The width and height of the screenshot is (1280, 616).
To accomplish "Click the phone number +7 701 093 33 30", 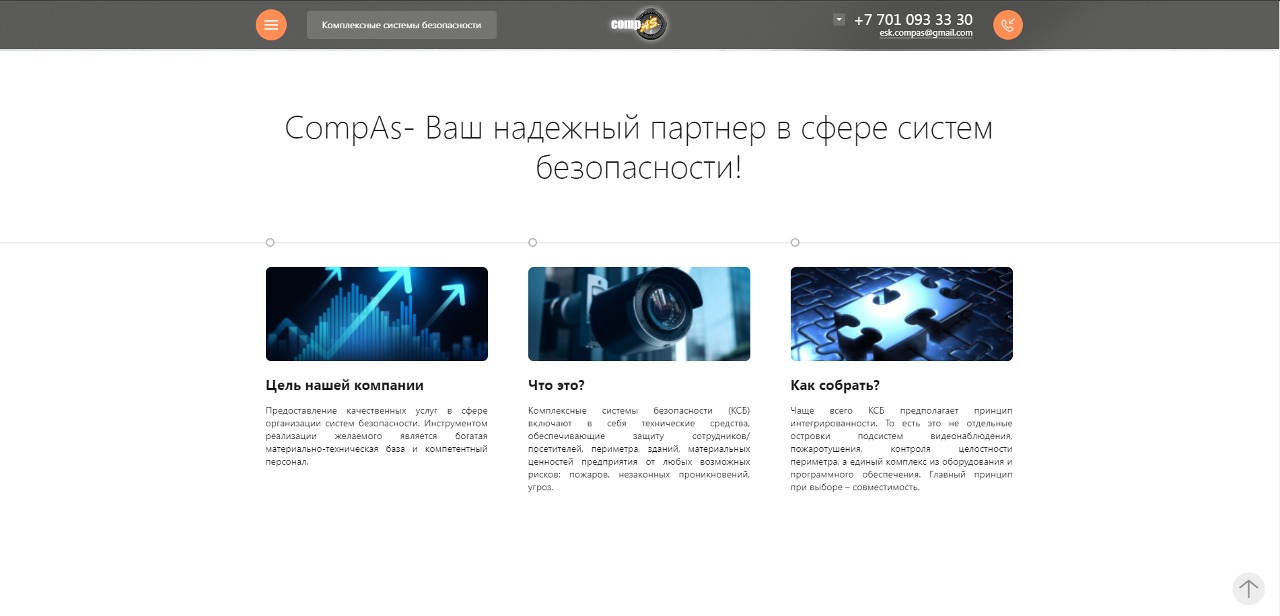I will click(x=913, y=19).
